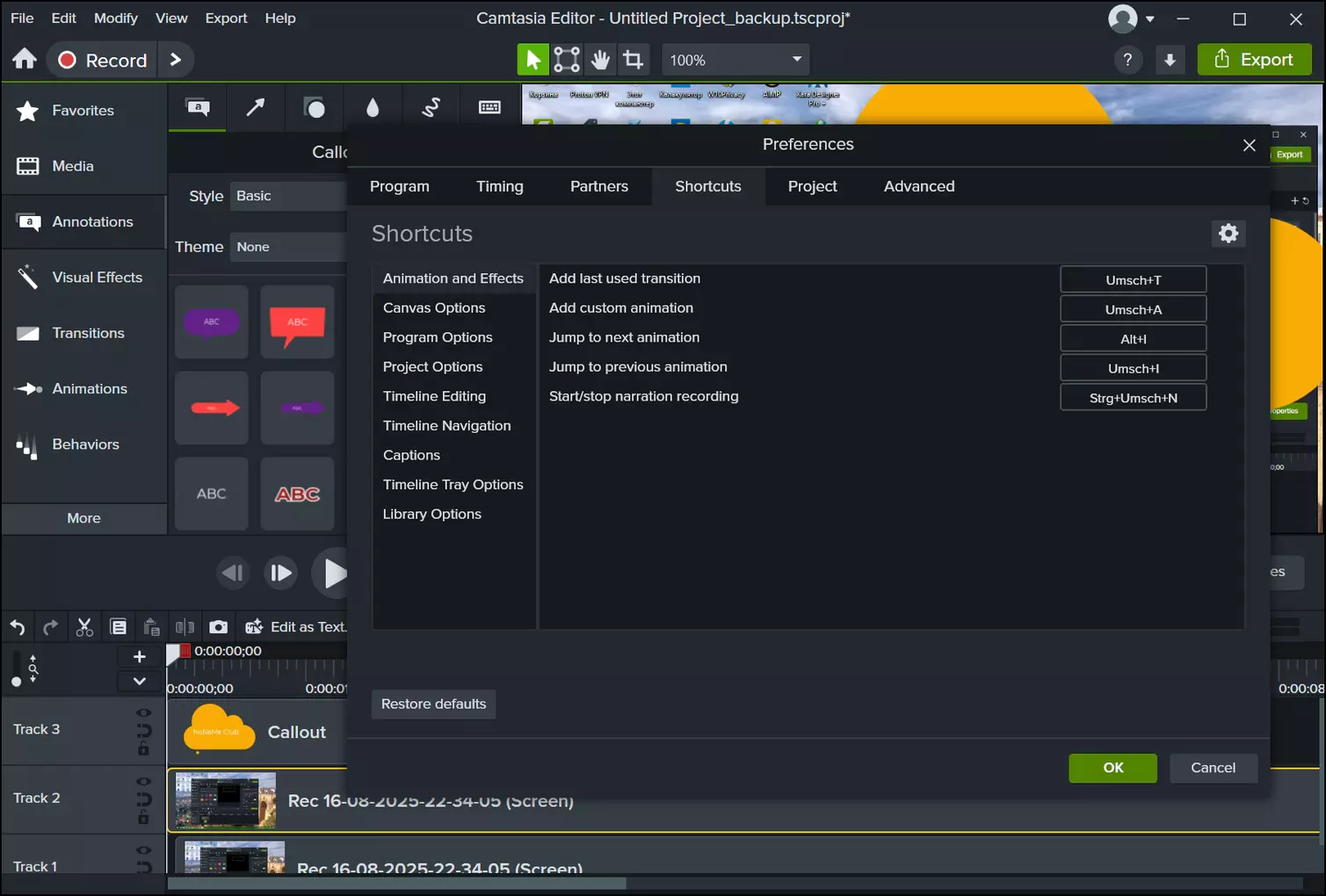The height and width of the screenshot is (896, 1326).
Task: Take a snapshot with the camera icon
Action: (218, 627)
